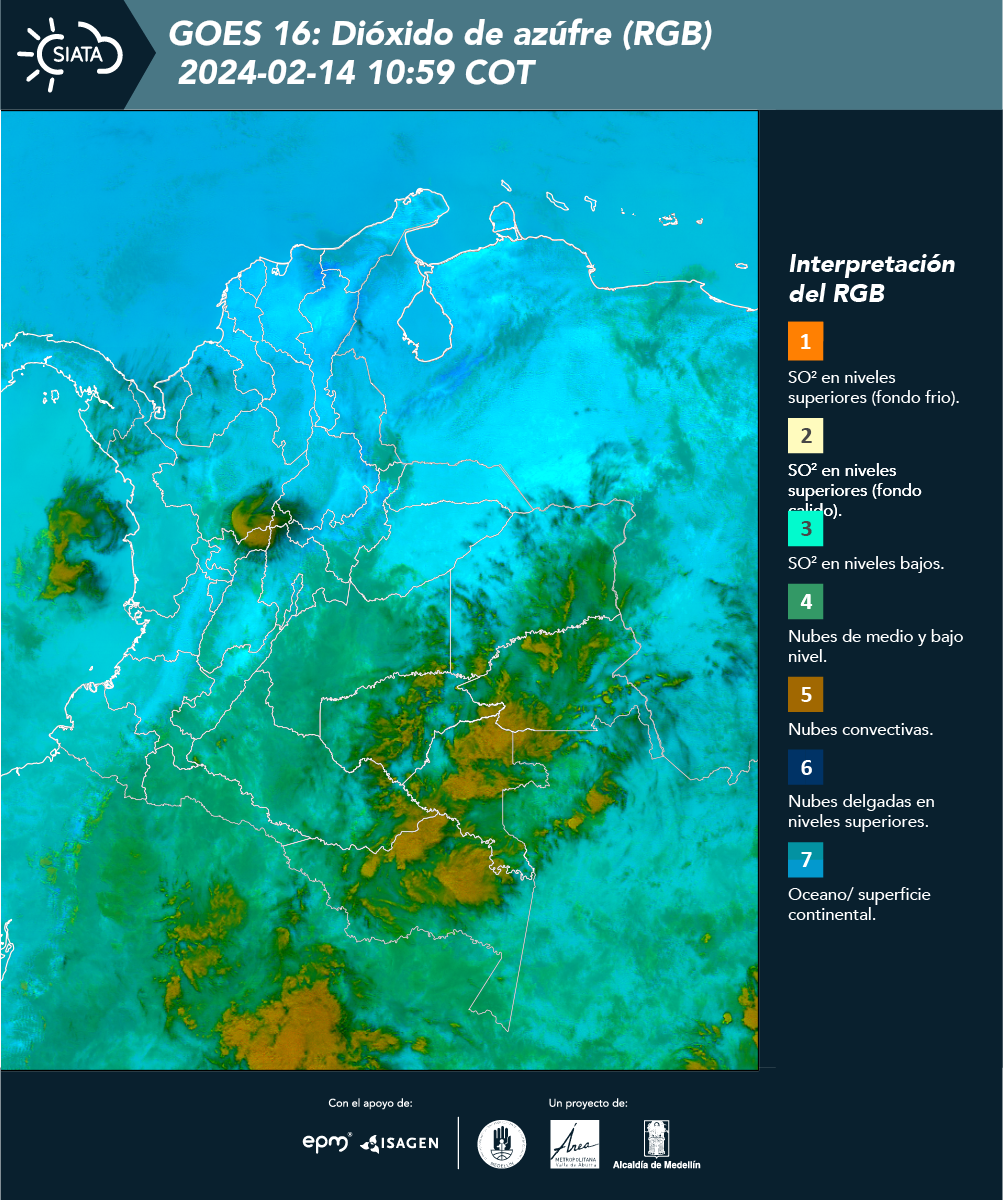Click the green swatch numbered 4

[805, 602]
